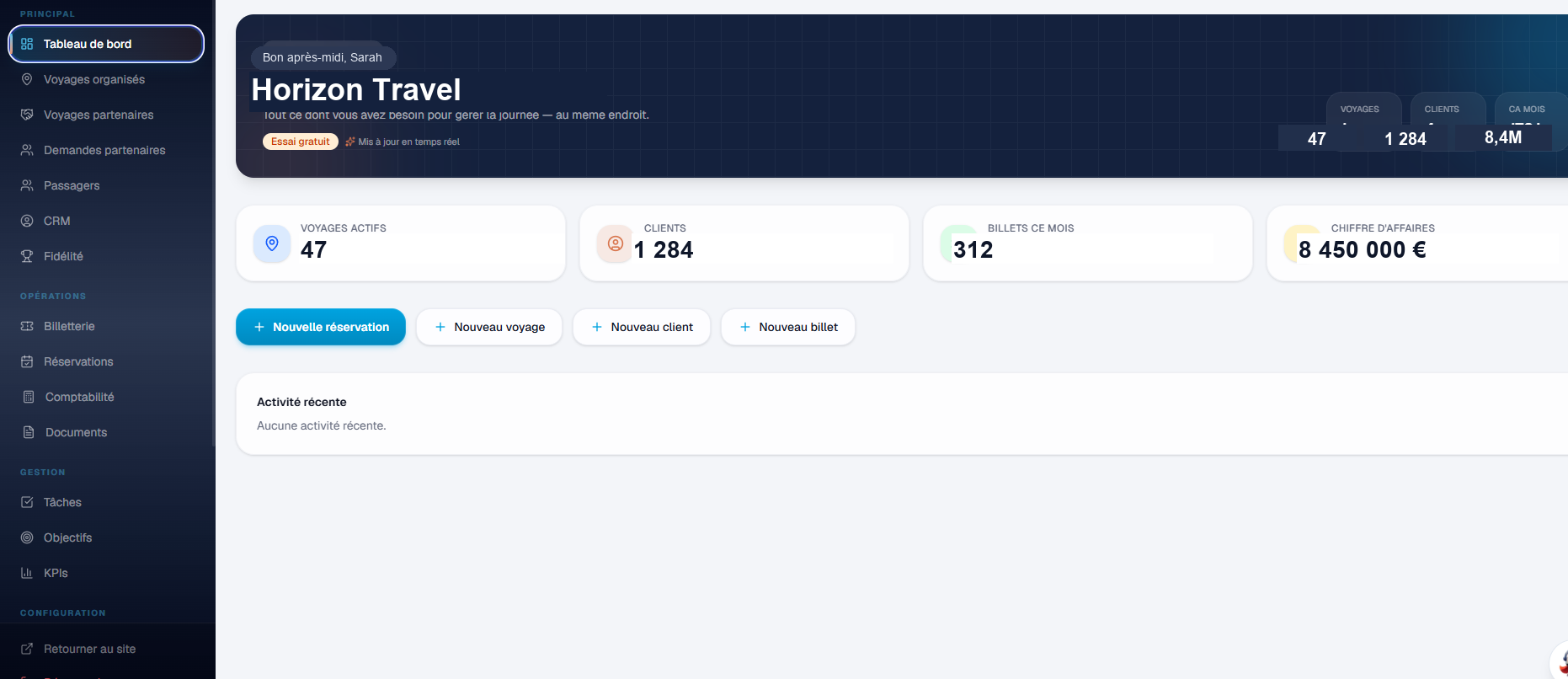The height and width of the screenshot is (679, 1568).
Task: Click the 'Activité récente' heading
Action: [x=301, y=402]
